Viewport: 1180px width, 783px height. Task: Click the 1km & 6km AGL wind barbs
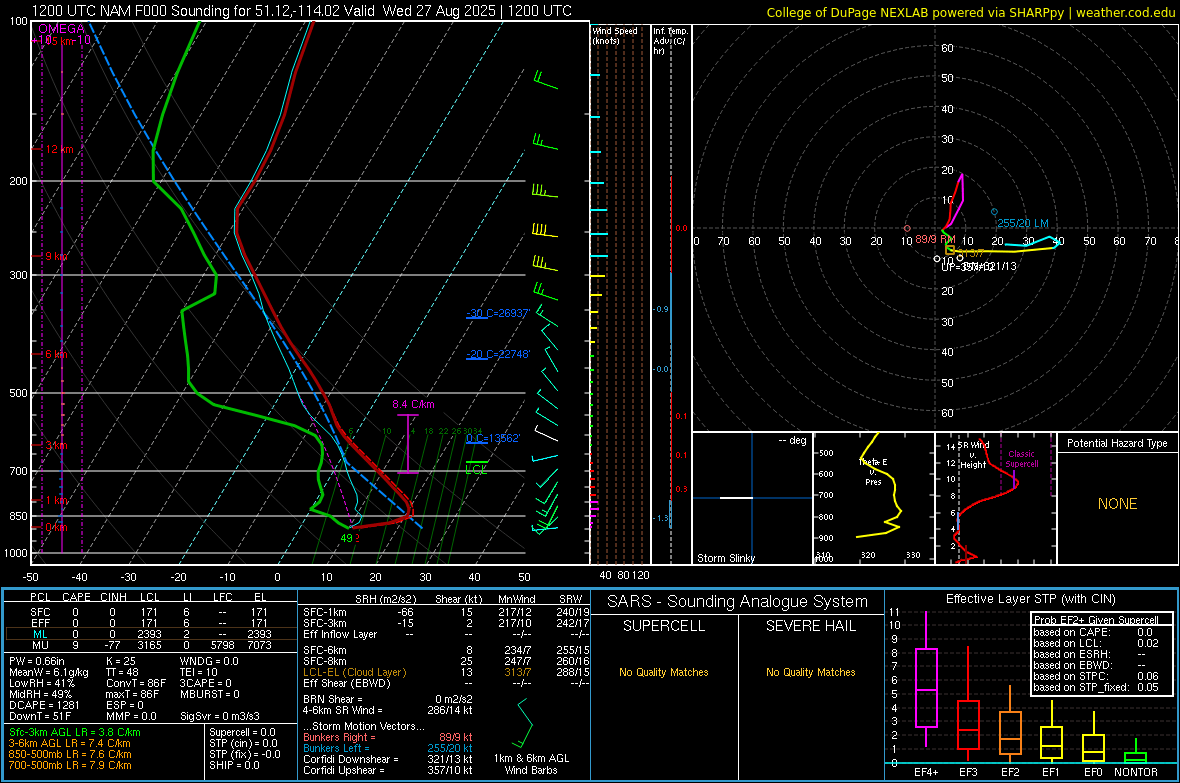524,724
